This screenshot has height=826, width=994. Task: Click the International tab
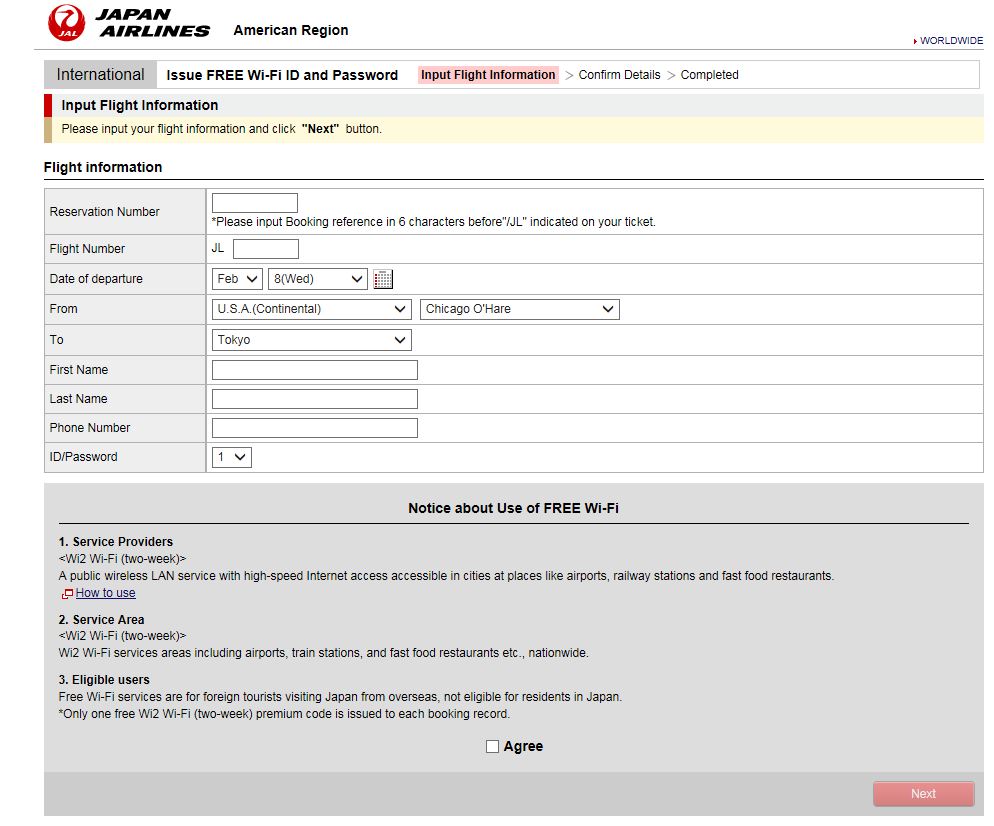100,75
